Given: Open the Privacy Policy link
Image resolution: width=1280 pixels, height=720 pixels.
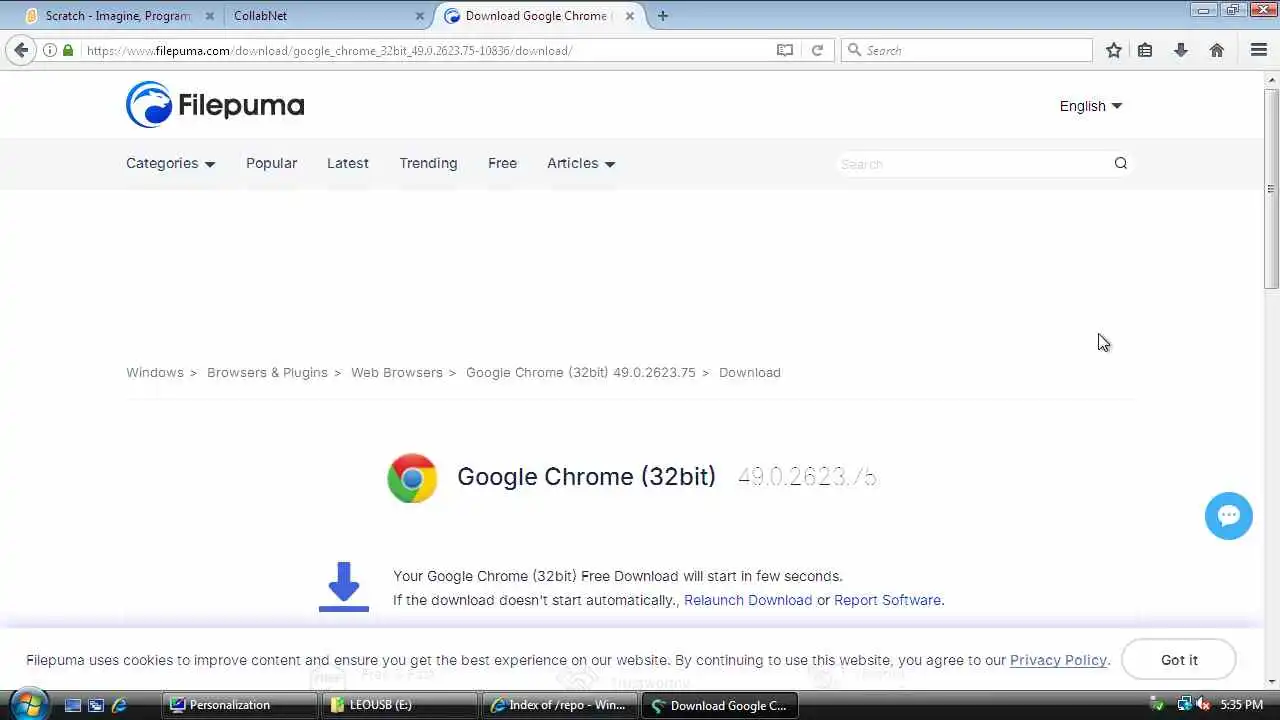Looking at the screenshot, I should 1058,660.
